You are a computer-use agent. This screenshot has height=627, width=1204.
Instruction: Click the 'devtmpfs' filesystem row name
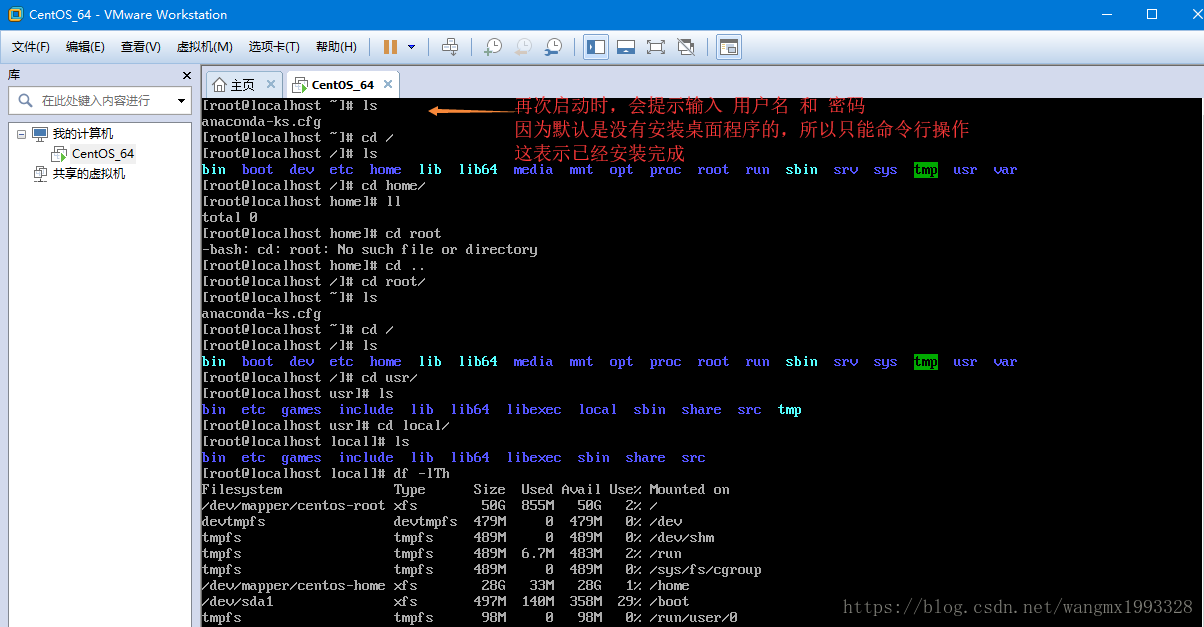click(234, 522)
